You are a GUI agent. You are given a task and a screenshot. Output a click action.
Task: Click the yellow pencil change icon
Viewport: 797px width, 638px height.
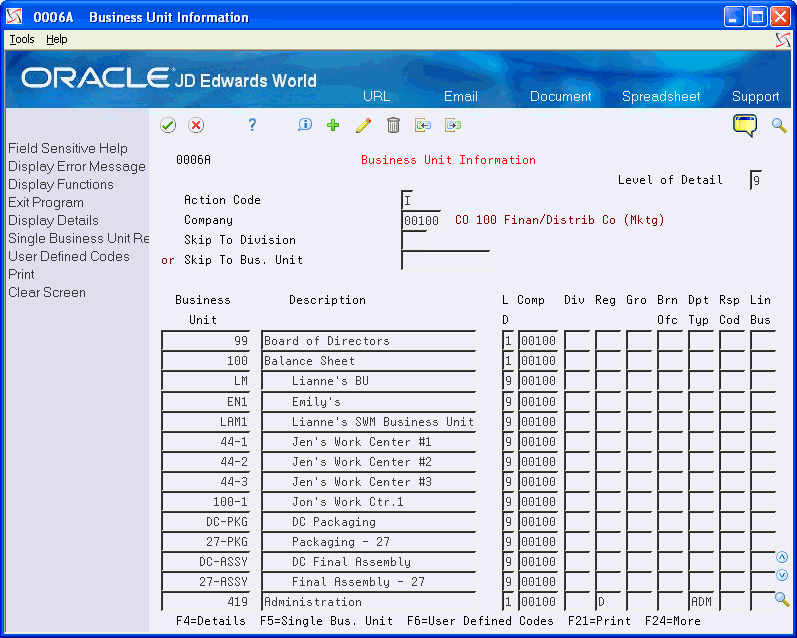click(x=363, y=125)
